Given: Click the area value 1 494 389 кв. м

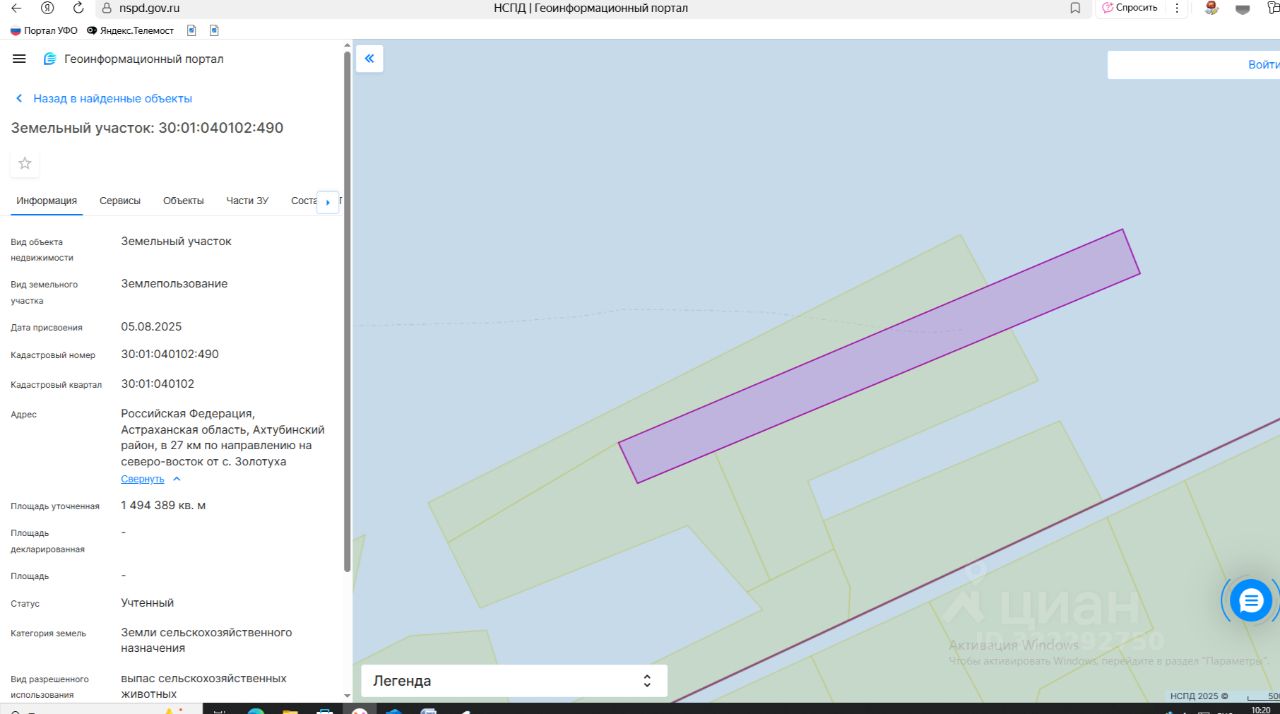Looking at the screenshot, I should pos(163,506).
